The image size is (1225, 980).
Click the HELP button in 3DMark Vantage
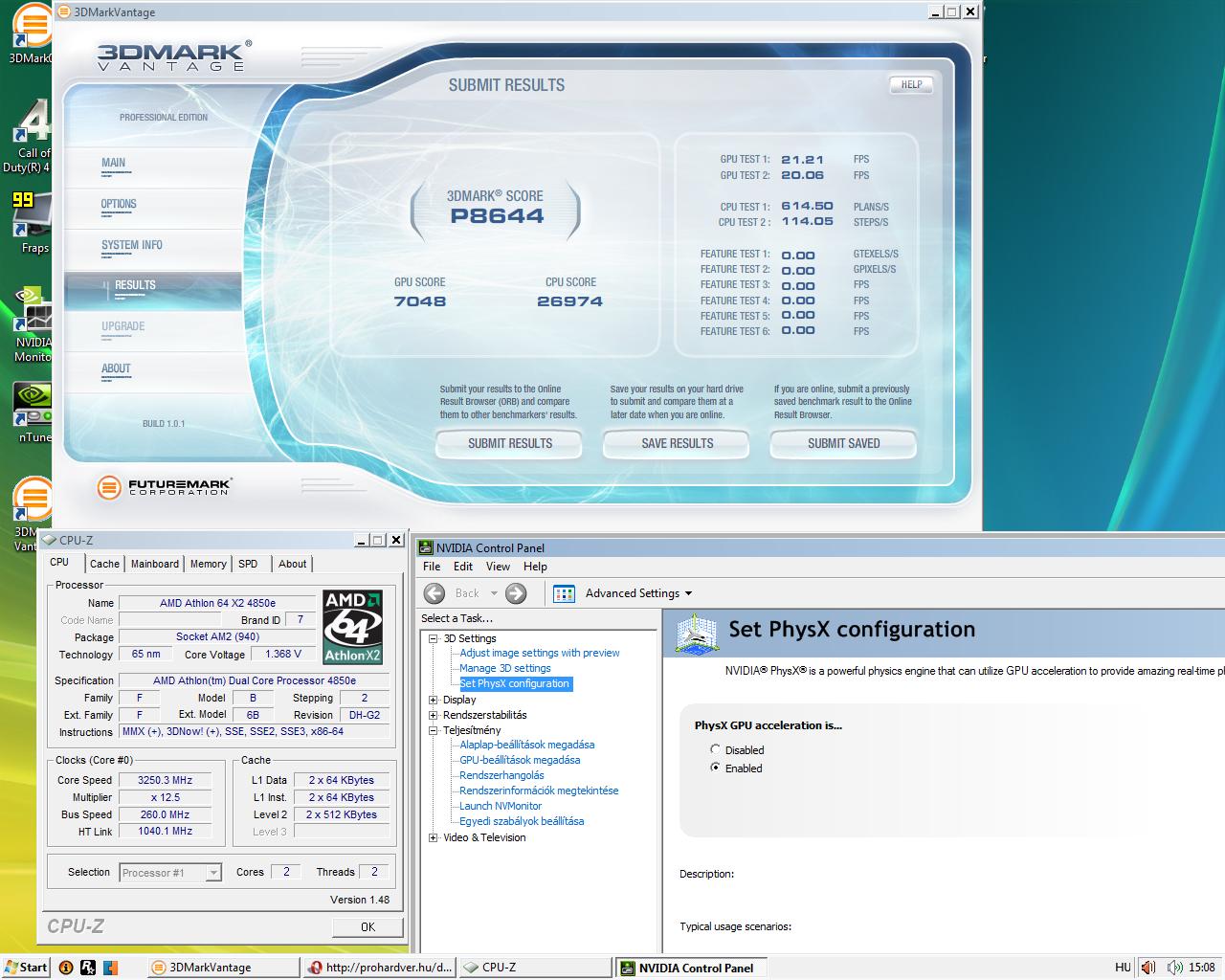coord(911,84)
